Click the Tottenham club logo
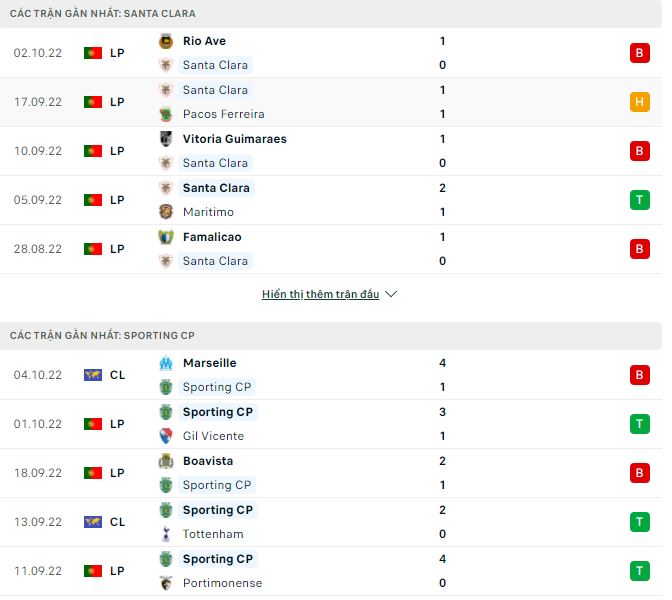Viewport: 672px width, 600px height. pos(166,534)
